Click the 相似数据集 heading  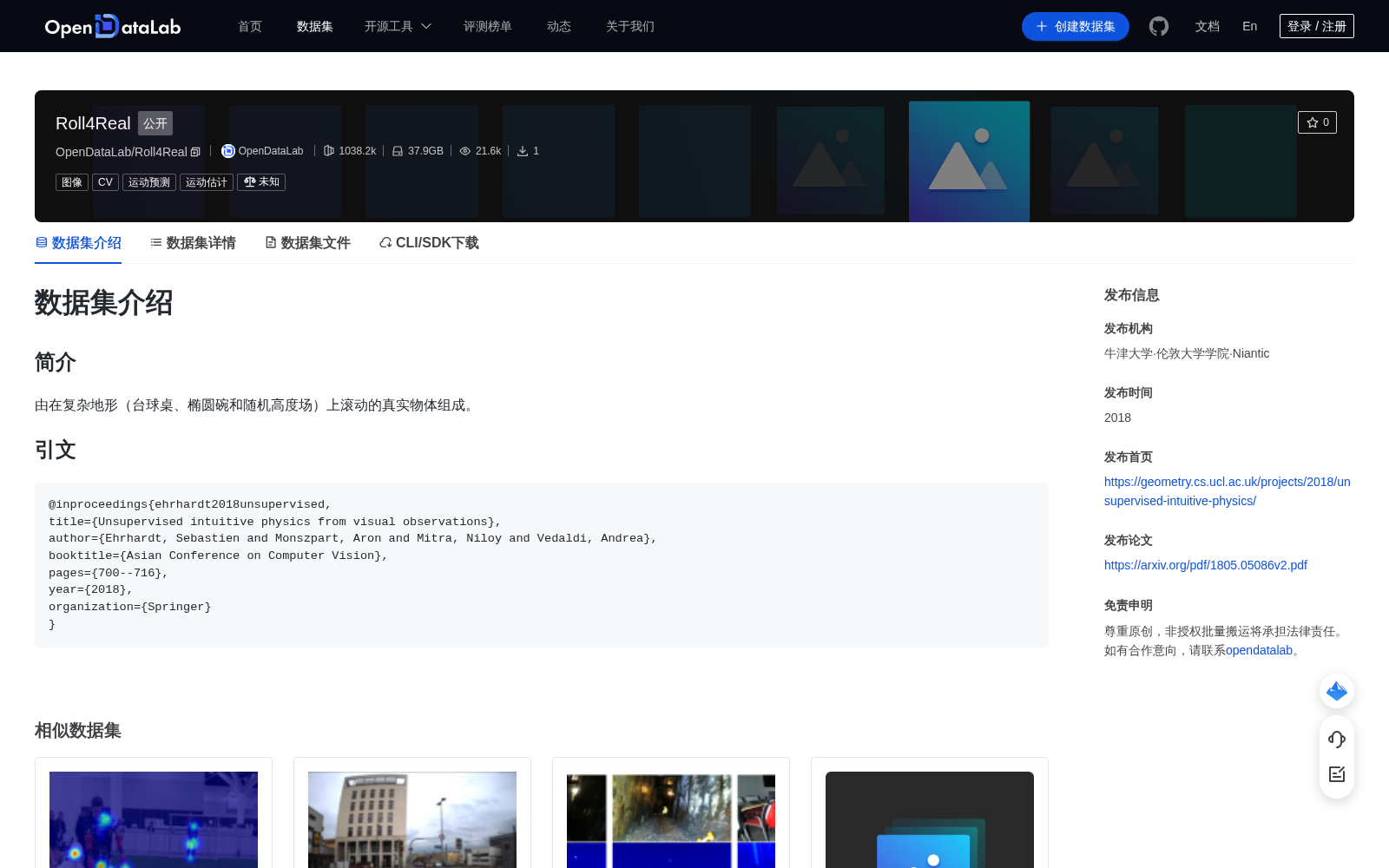click(x=78, y=731)
